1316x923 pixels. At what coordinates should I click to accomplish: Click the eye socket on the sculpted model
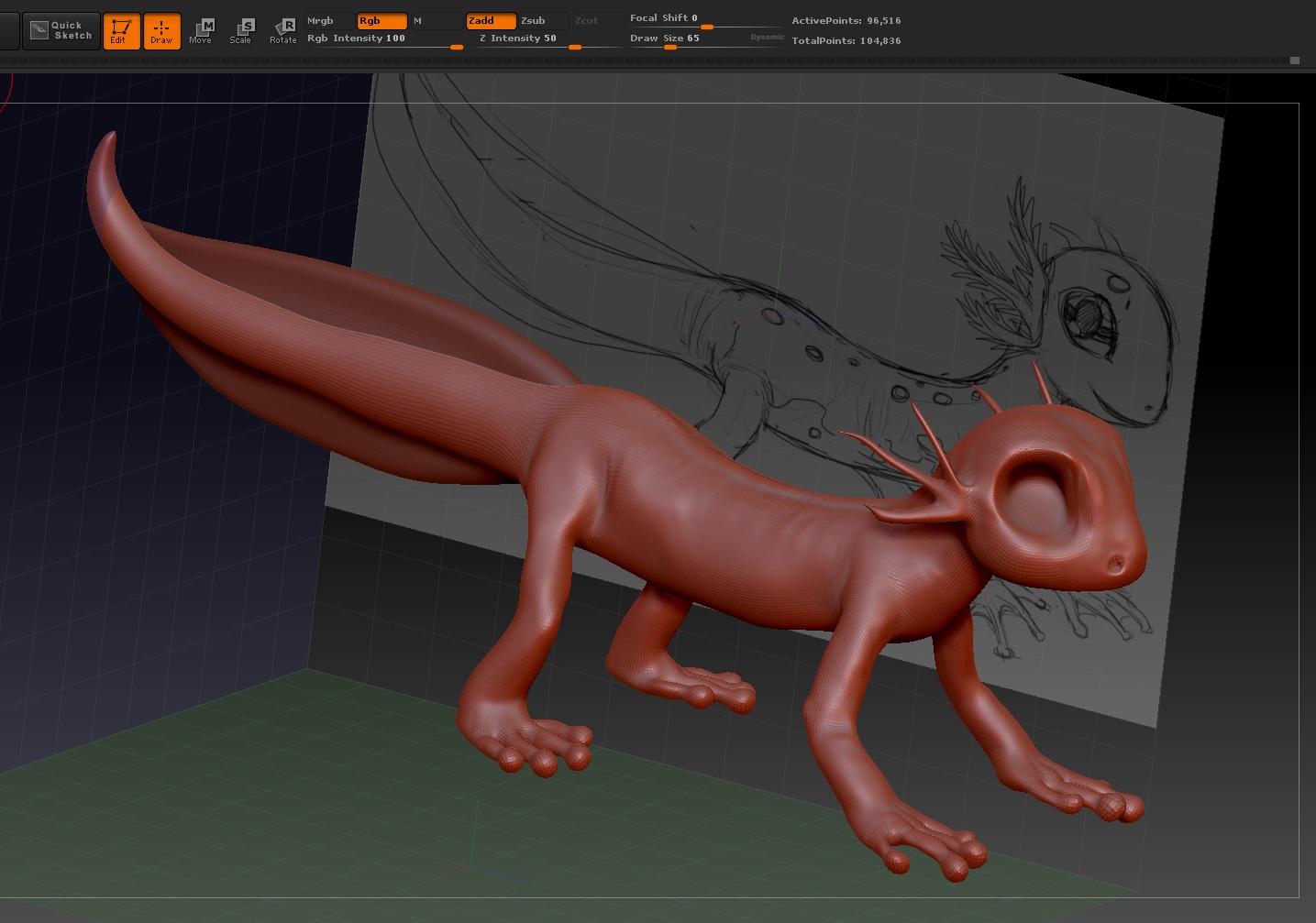(1038, 500)
